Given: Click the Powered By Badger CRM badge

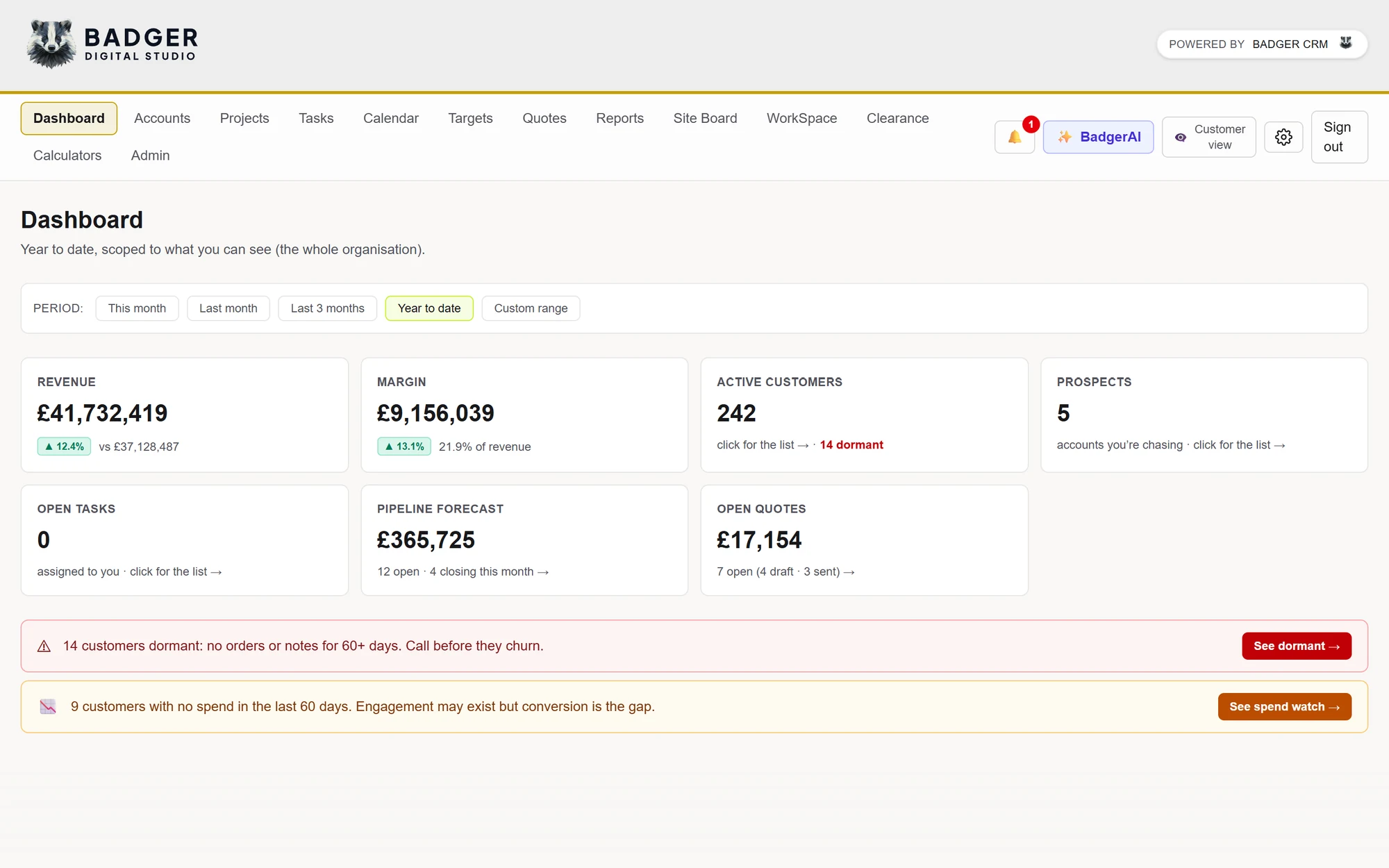Looking at the screenshot, I should point(1262,44).
